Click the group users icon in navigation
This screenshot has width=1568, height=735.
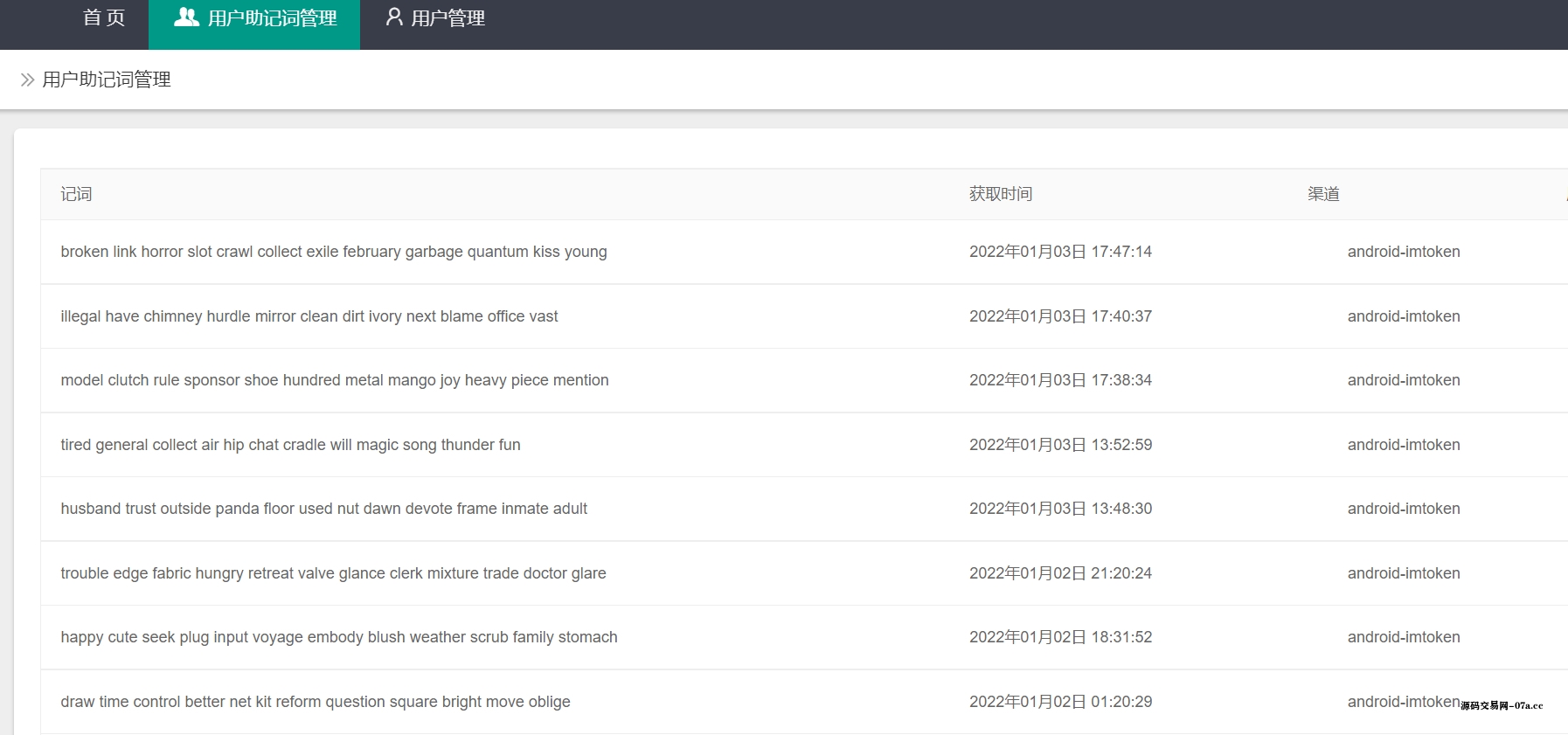(x=186, y=17)
